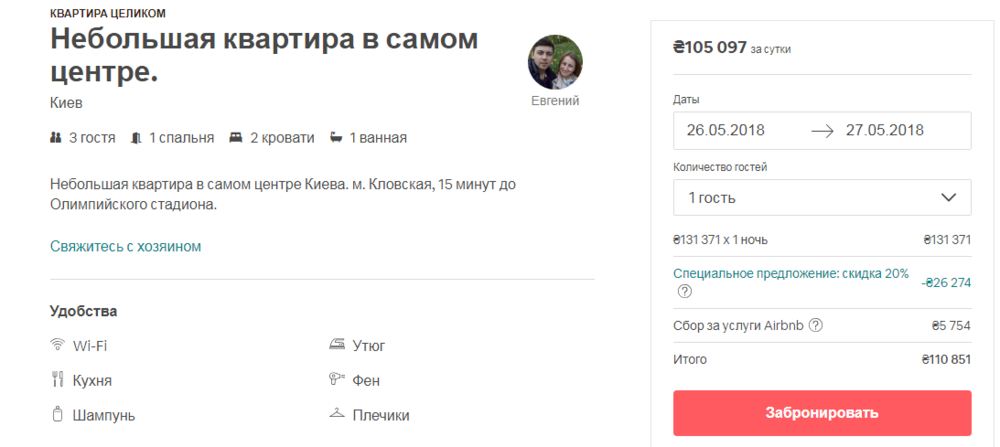The height and width of the screenshot is (447, 1000).
Task: Click the chevron arrow in guests selector
Action: (x=949, y=198)
